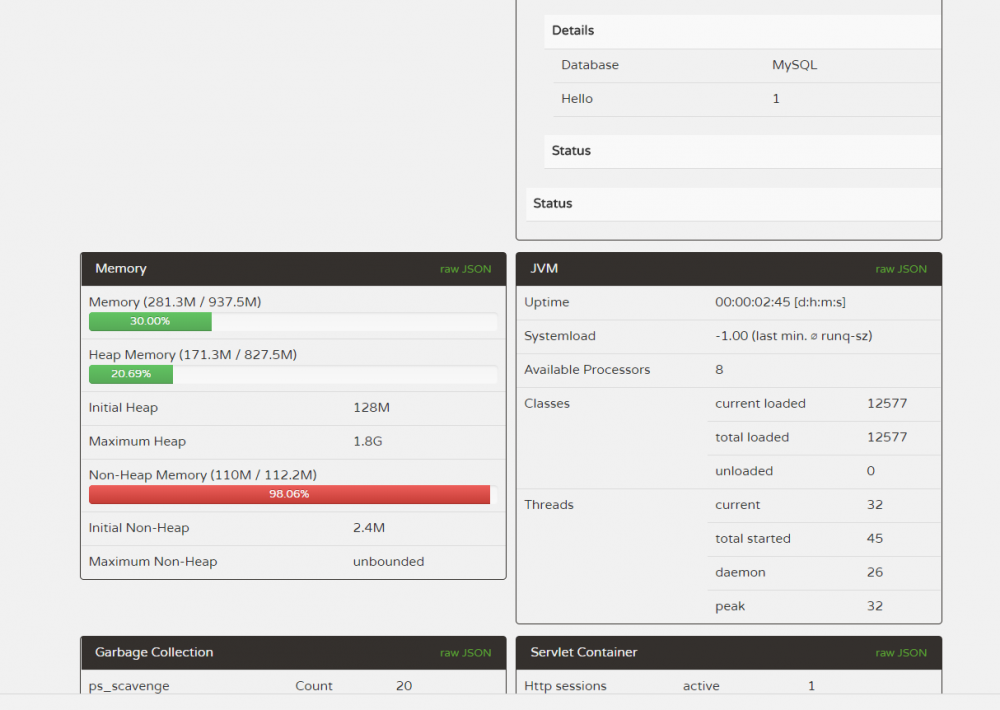
Task: Select the Details section header
Action: tap(572, 31)
